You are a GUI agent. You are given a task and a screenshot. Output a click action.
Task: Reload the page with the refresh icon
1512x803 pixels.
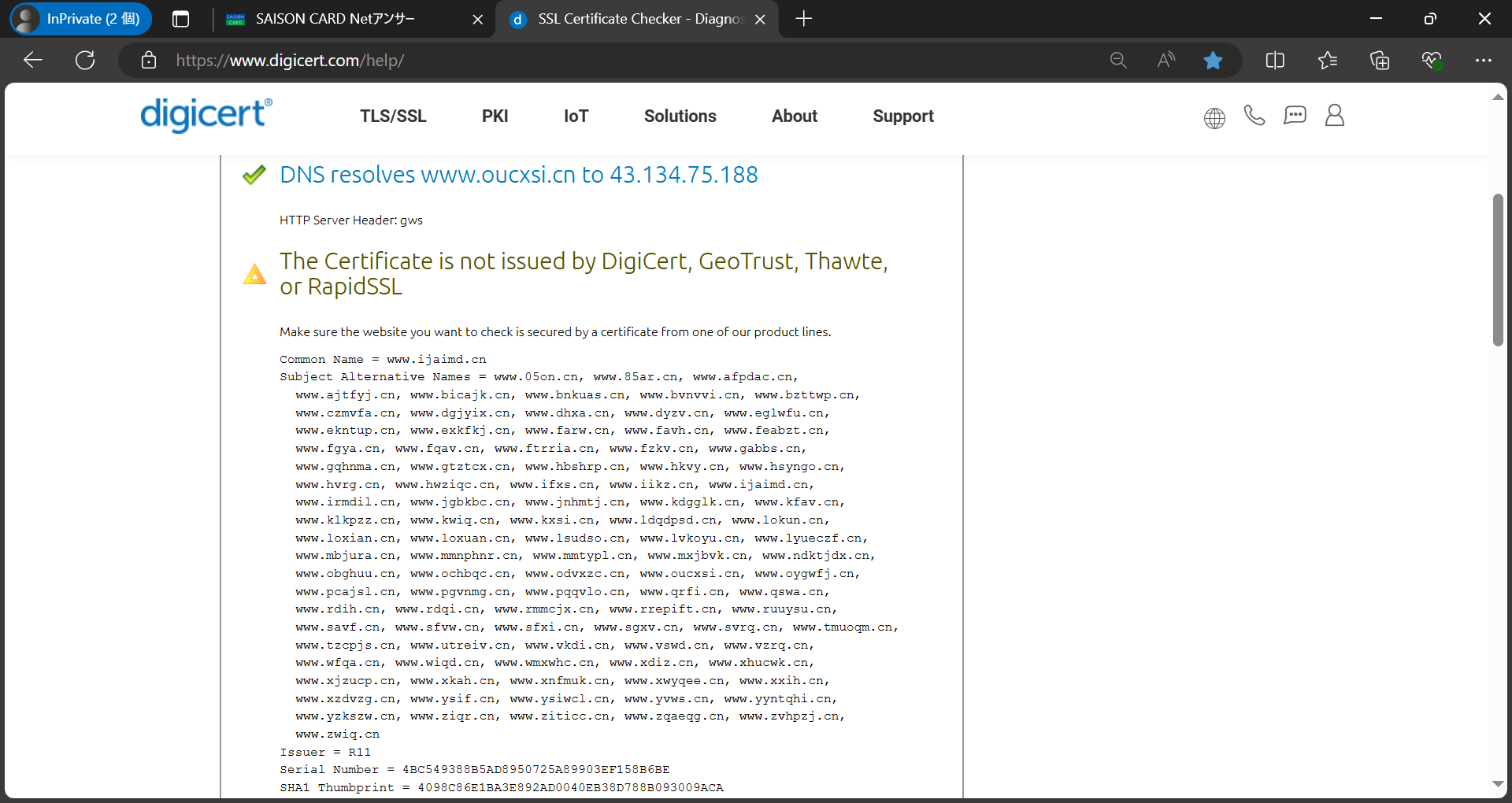(x=85, y=61)
